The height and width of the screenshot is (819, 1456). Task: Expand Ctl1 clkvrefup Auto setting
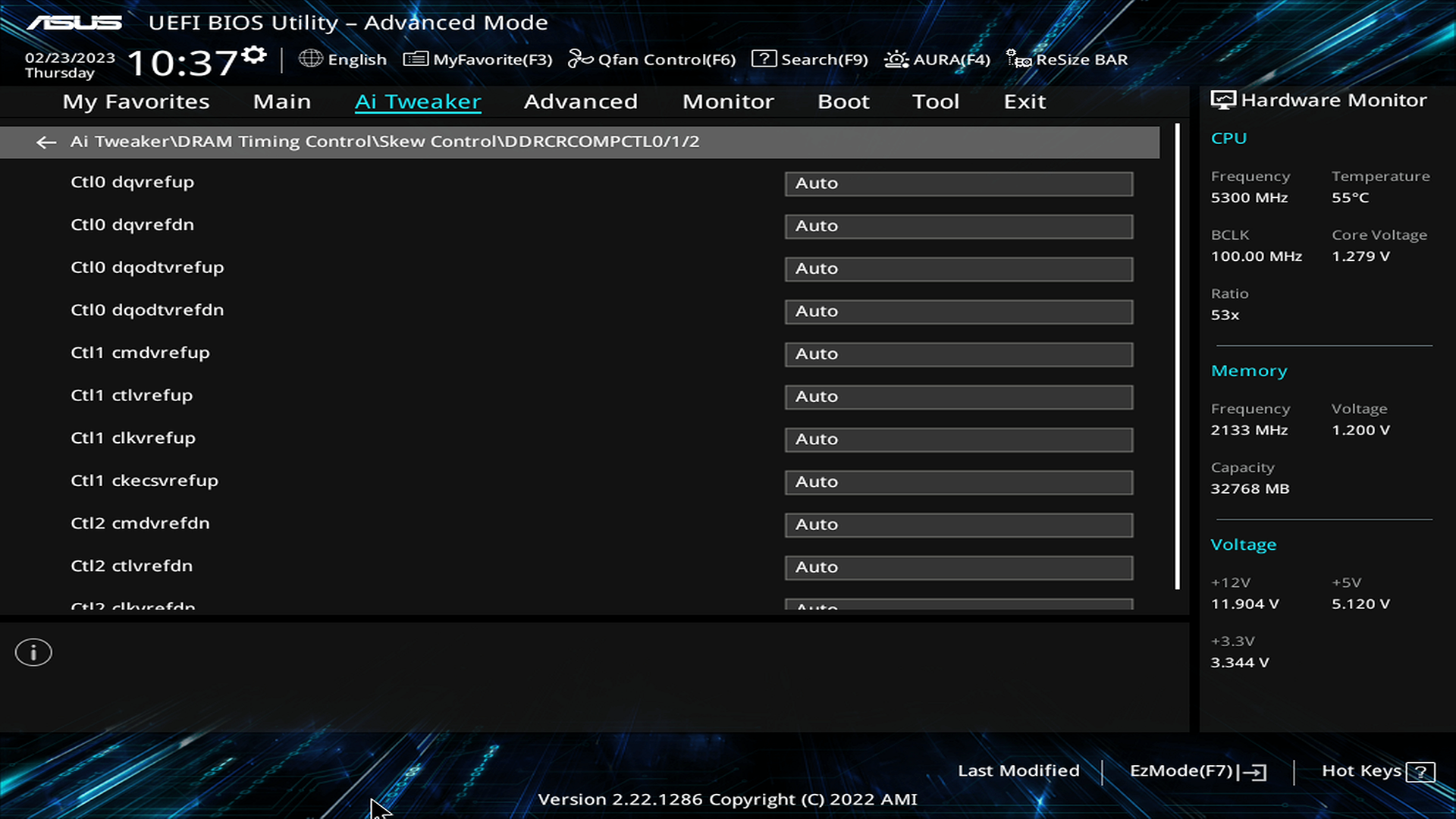958,438
